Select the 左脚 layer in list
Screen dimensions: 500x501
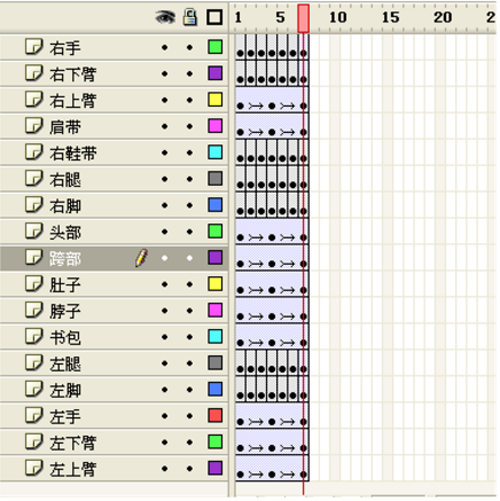(113, 389)
